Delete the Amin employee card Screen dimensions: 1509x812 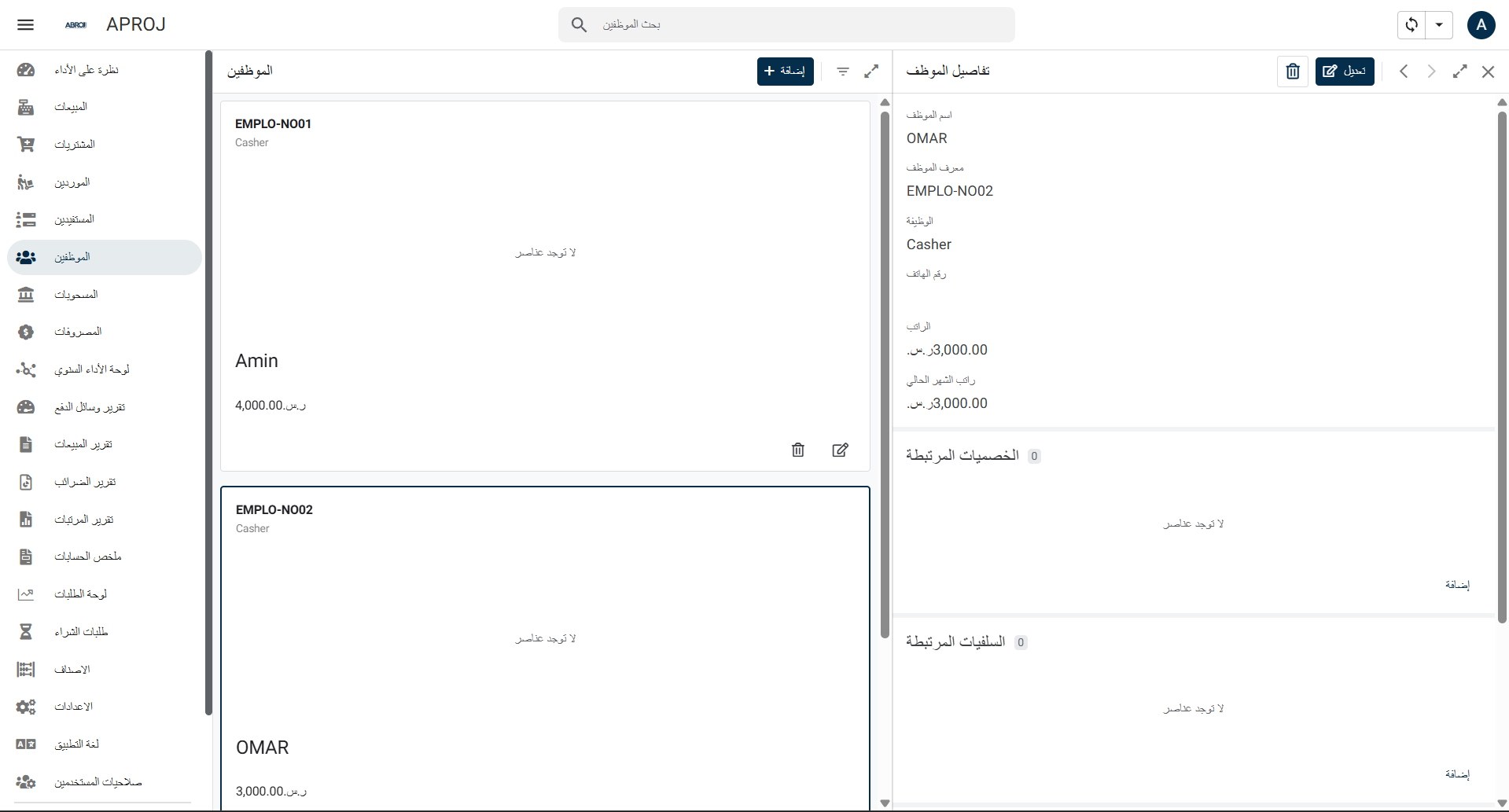pos(798,450)
